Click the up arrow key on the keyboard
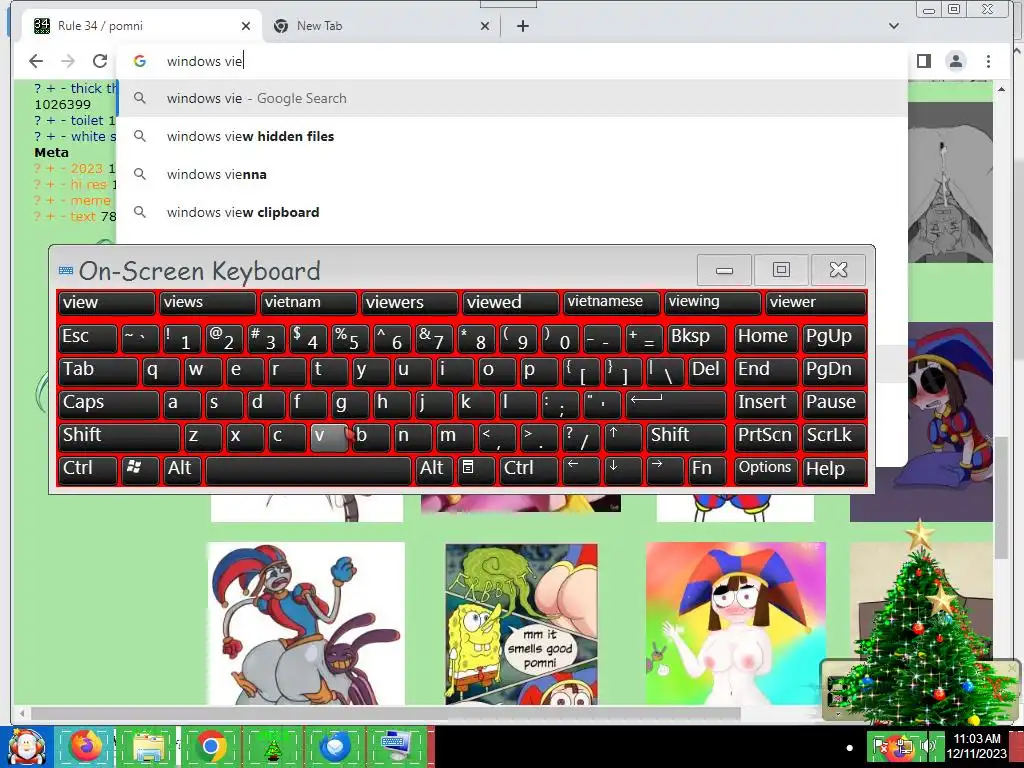Viewport: 1024px width, 768px height. [x=622, y=436]
